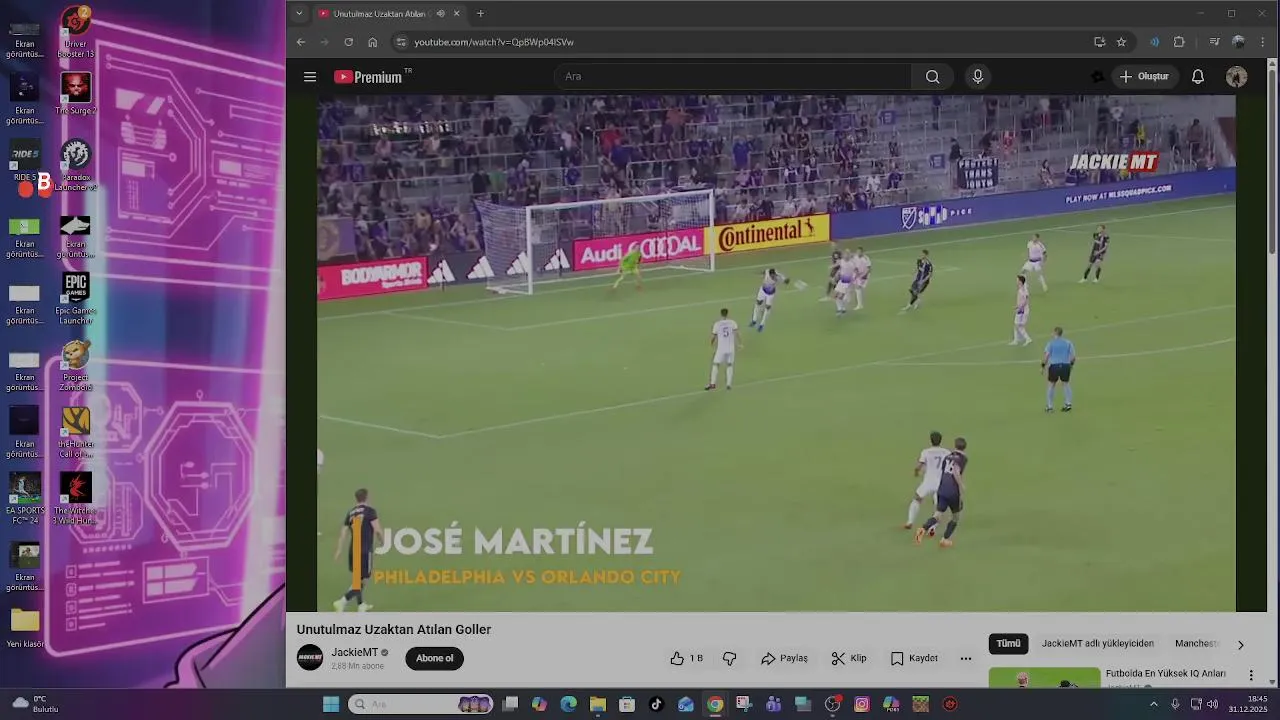
Task: Open the YouTube account avatar menu
Action: point(1236,77)
